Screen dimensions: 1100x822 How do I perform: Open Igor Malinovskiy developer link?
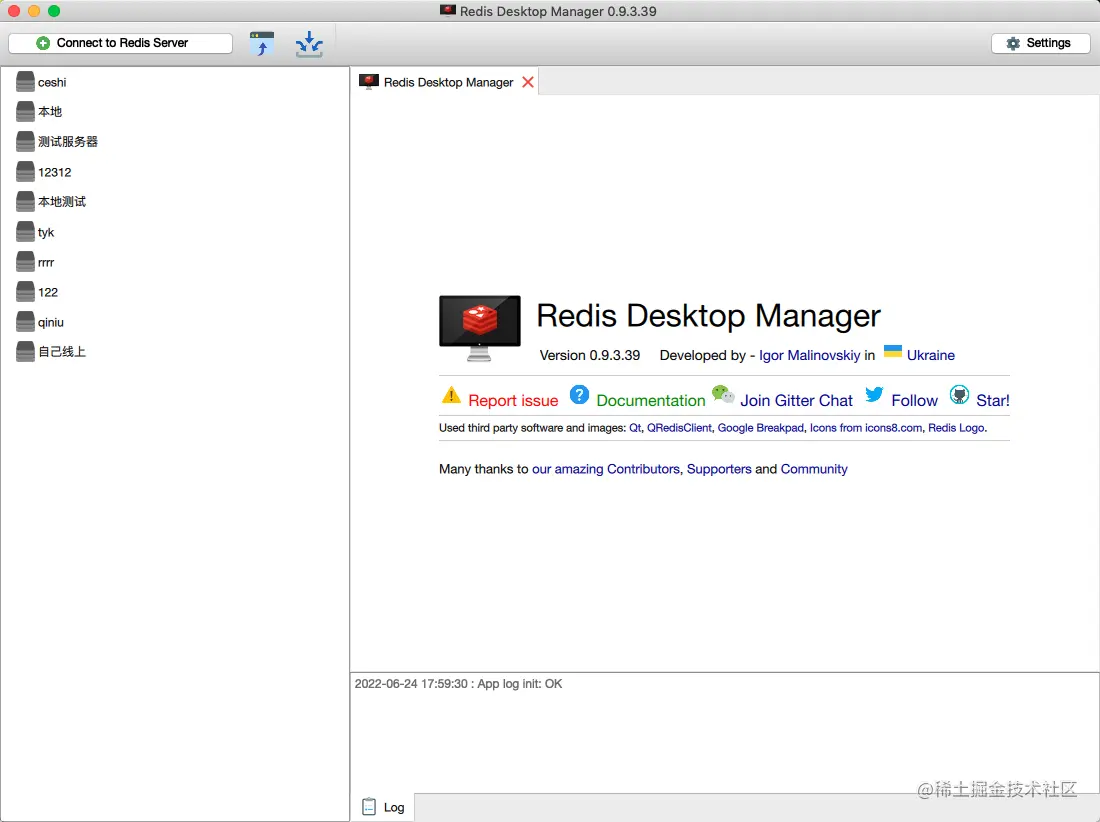(x=809, y=355)
